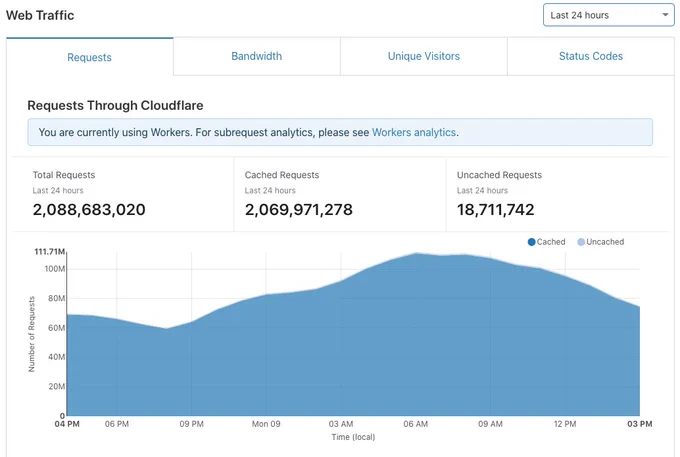Viewport: 680px width, 457px height.
Task: Click the 100M y-axis label
Action: click(55, 269)
